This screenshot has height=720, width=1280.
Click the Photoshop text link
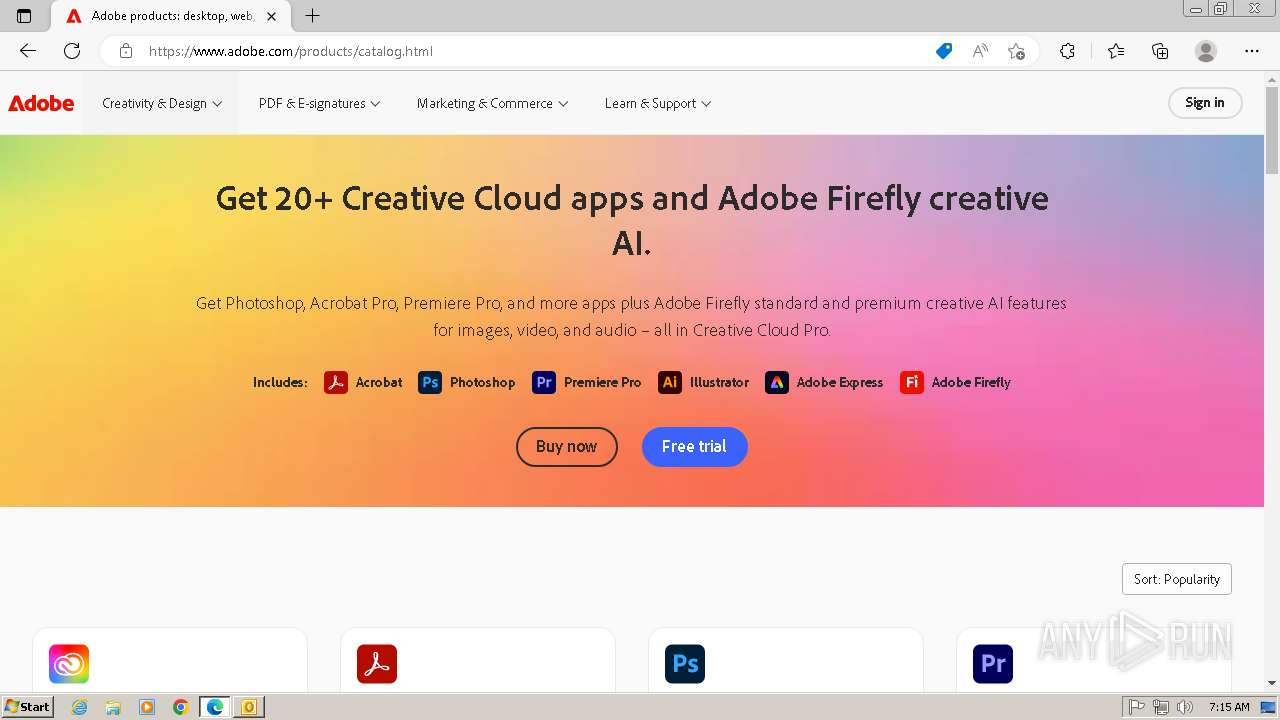483,382
